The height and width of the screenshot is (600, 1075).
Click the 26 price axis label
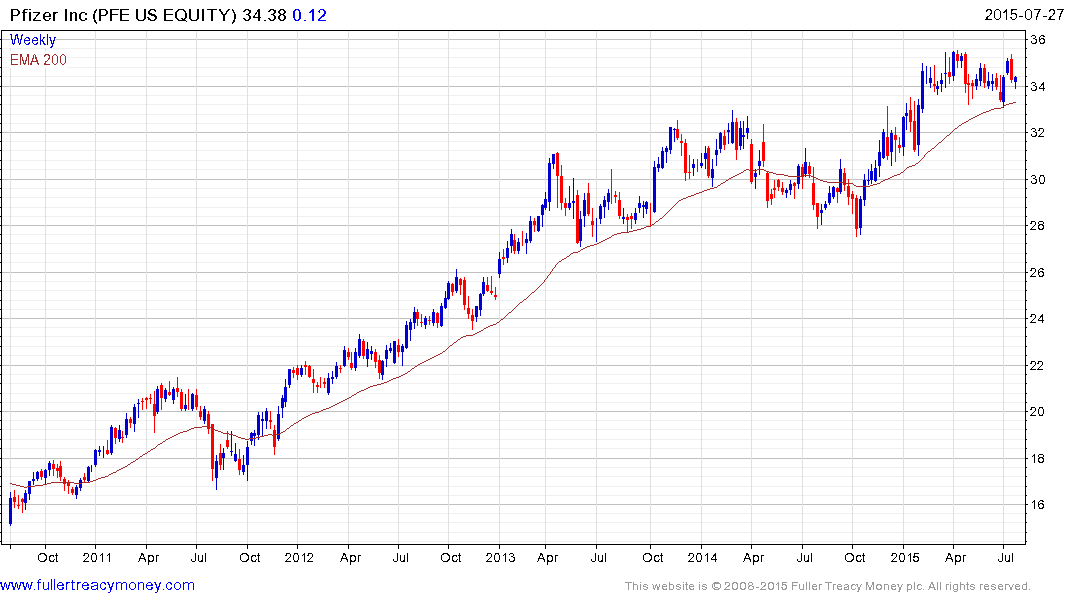(1037, 272)
